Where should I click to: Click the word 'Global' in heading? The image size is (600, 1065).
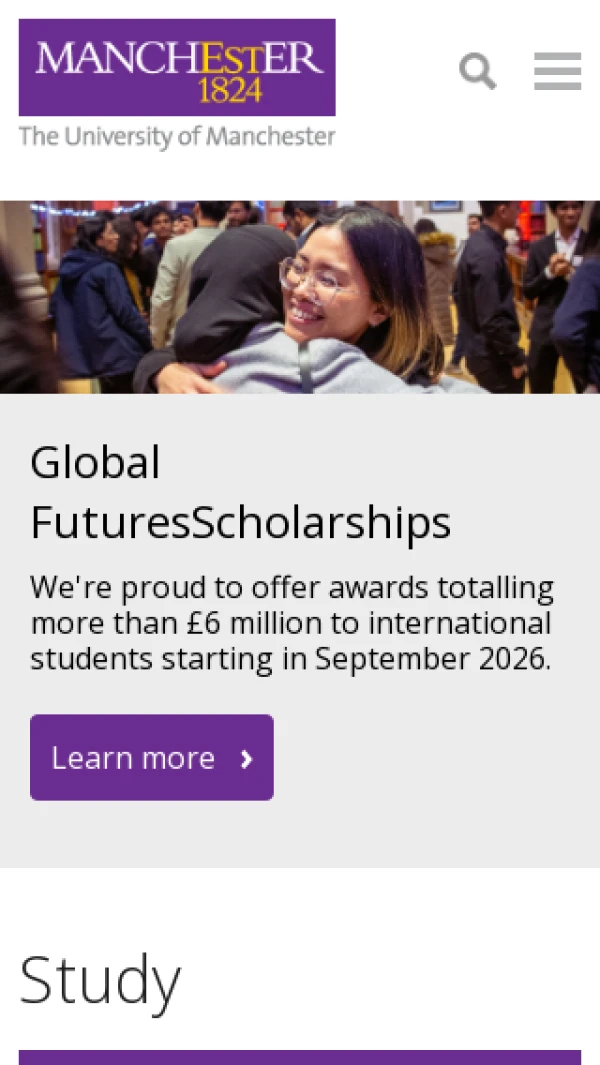(x=95, y=463)
